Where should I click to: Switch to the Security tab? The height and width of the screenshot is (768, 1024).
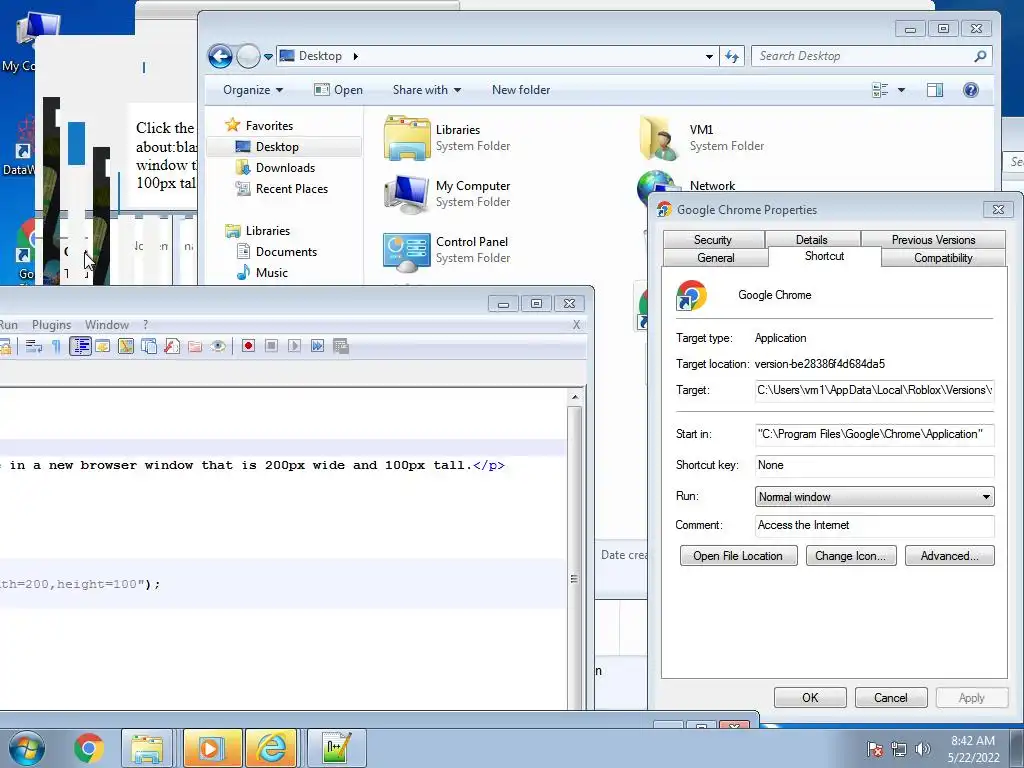[x=712, y=240]
